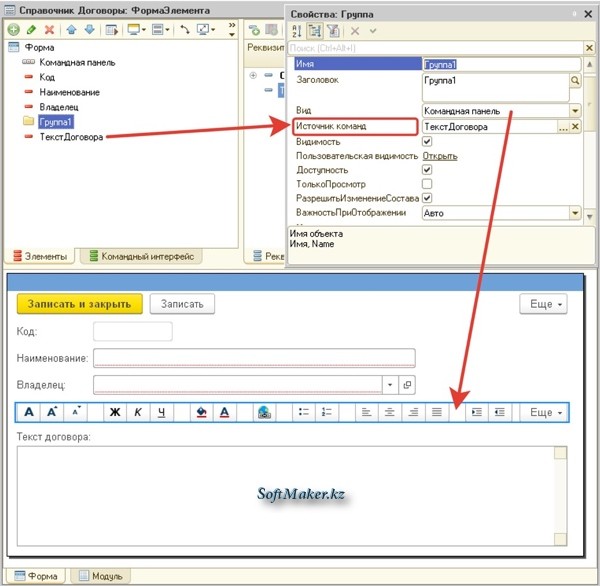Click the properties panel scroll down arrow
600x586 pixels.
click(590, 217)
